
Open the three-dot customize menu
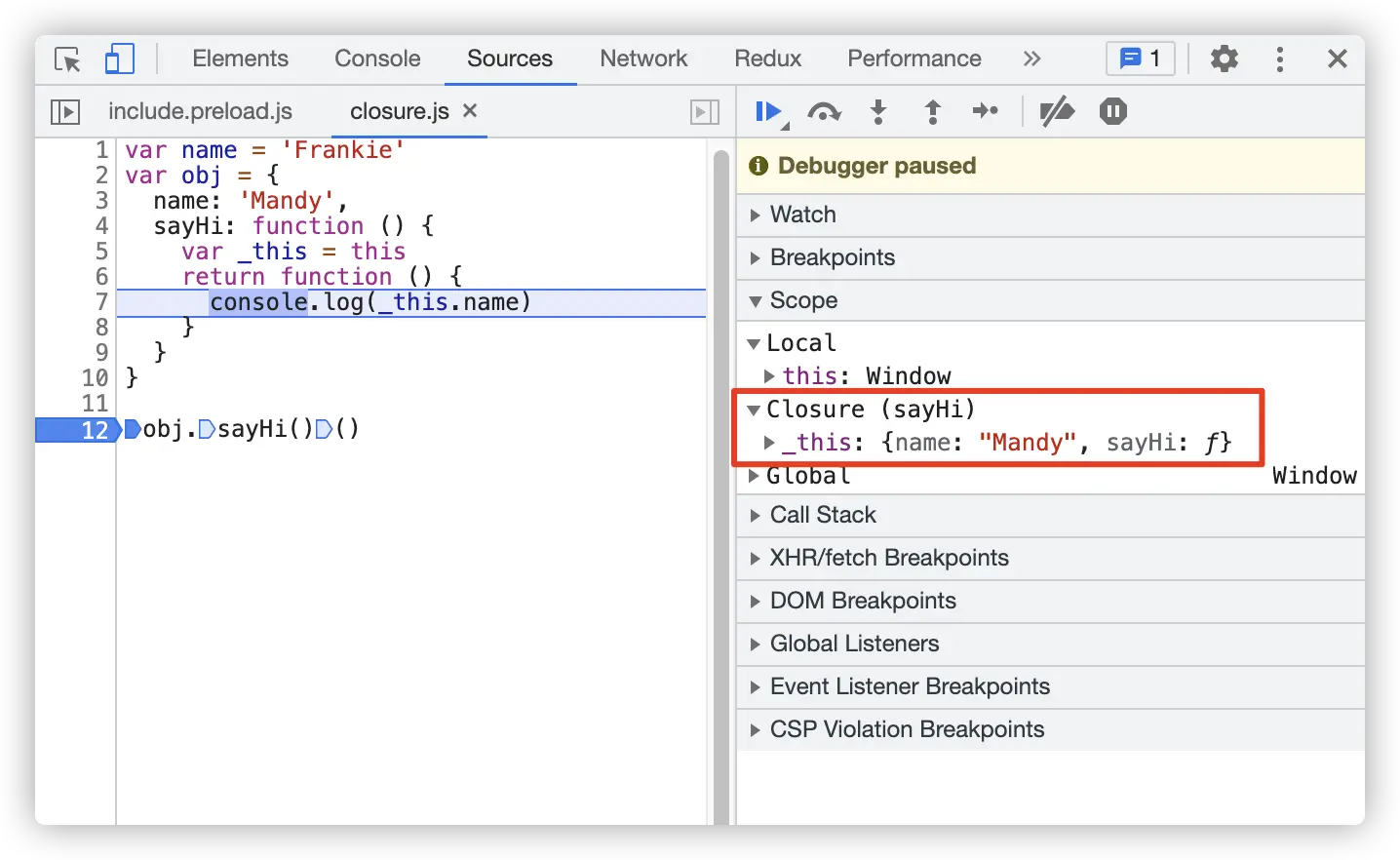click(1280, 59)
